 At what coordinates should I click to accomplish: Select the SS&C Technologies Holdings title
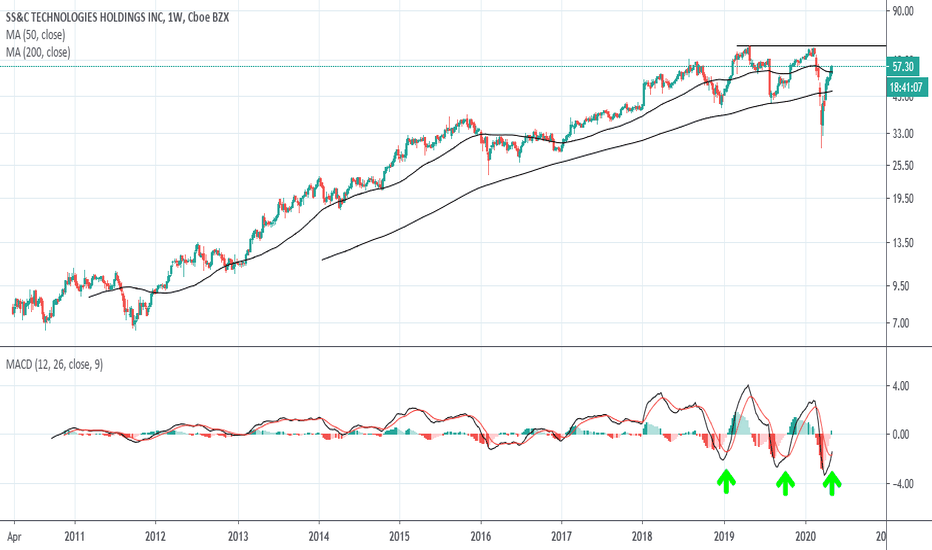[117, 17]
